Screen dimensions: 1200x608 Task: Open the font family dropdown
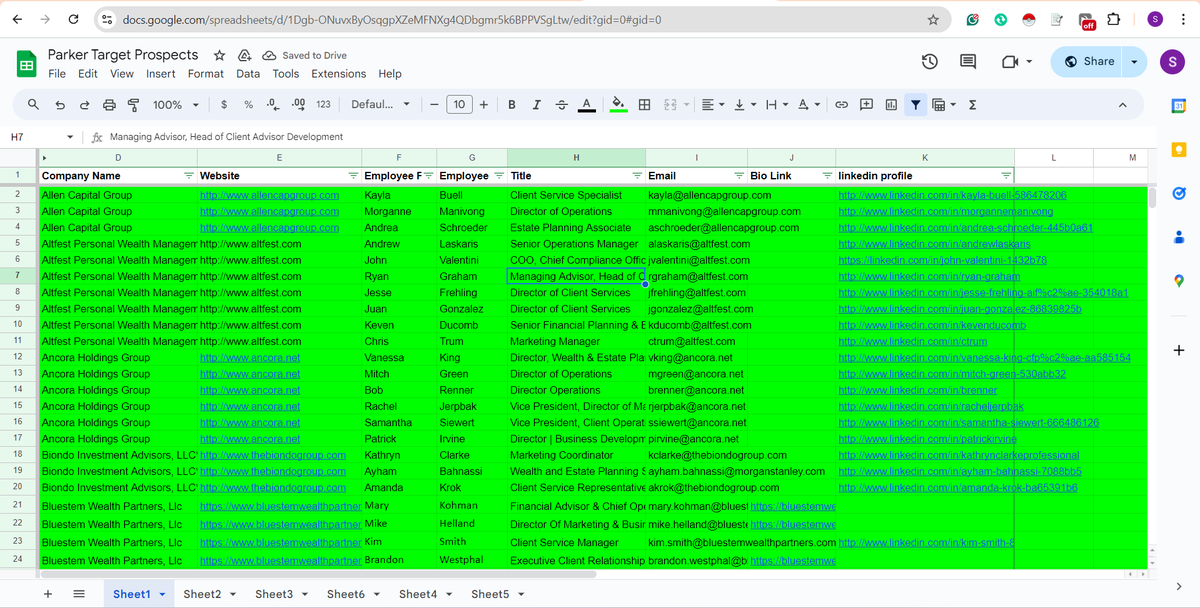pos(380,104)
